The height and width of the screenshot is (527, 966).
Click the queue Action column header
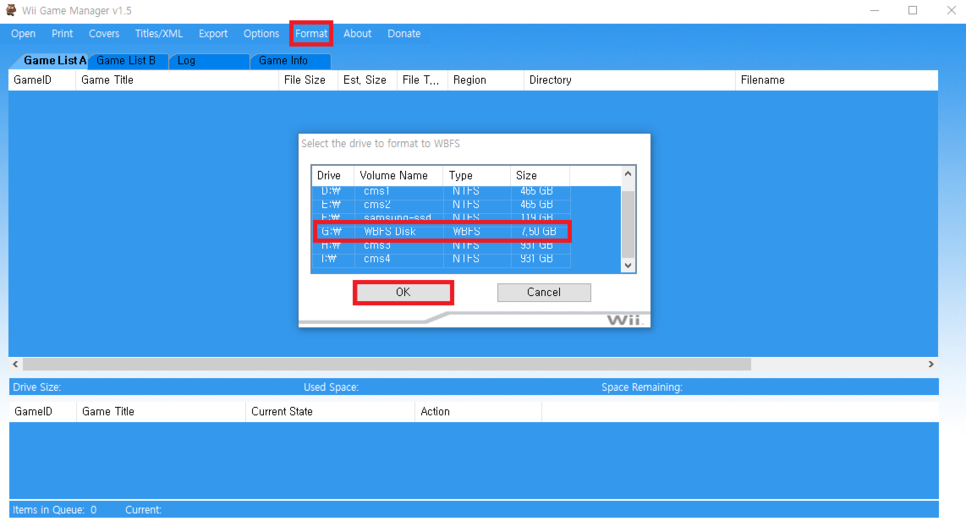[478, 412]
